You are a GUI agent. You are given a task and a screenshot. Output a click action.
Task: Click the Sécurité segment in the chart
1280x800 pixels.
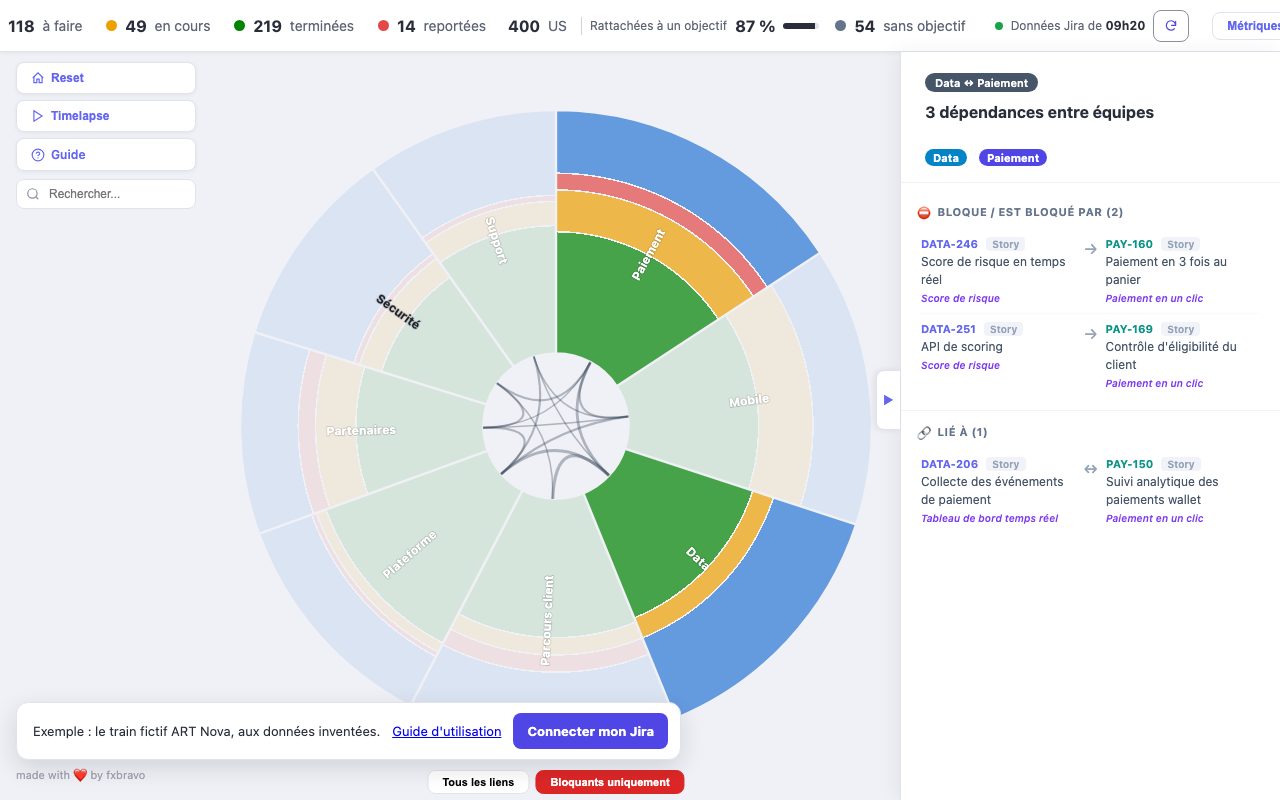pyautogui.click(x=398, y=311)
